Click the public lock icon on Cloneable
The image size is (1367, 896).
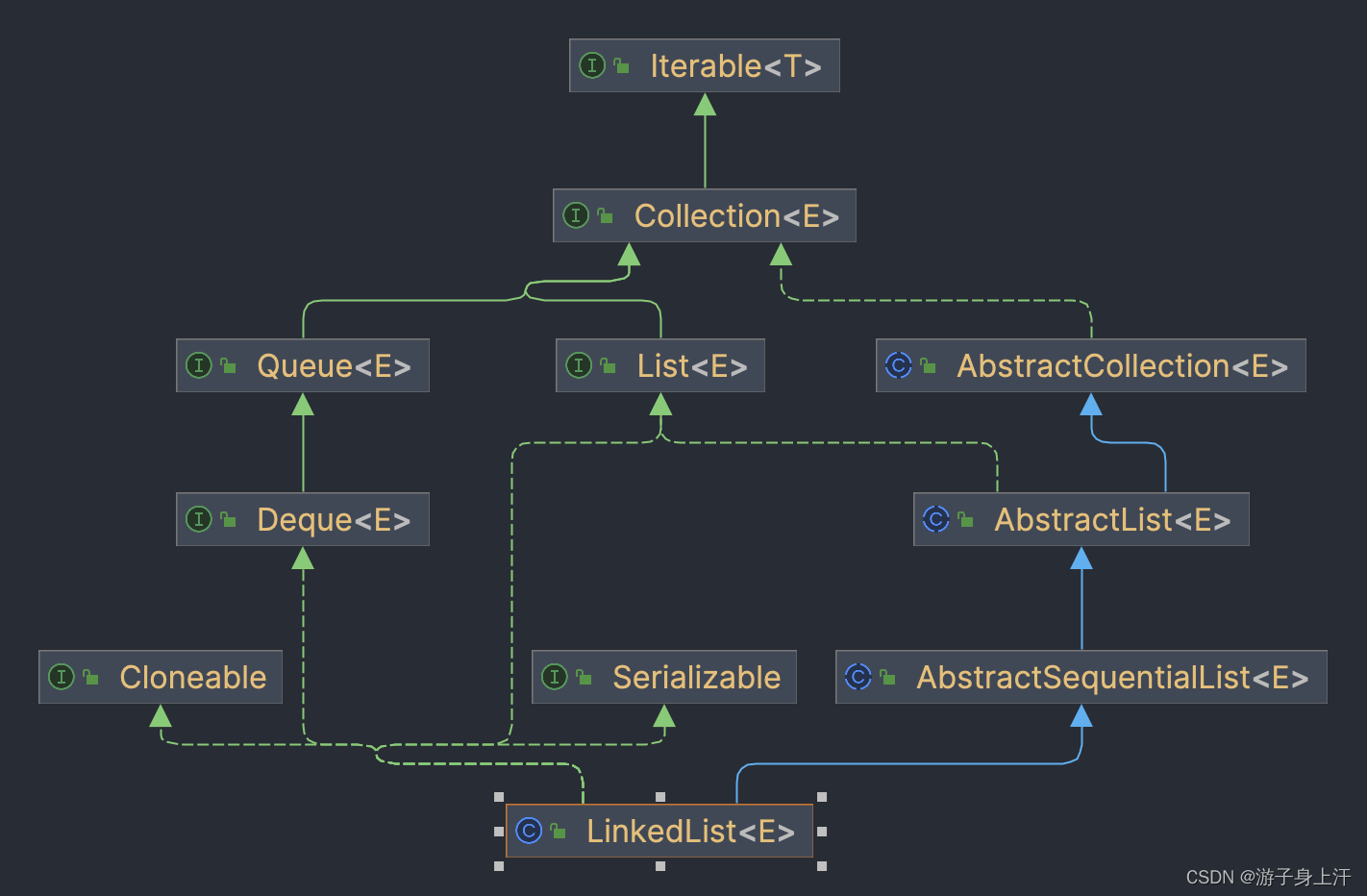pyautogui.click(x=91, y=677)
